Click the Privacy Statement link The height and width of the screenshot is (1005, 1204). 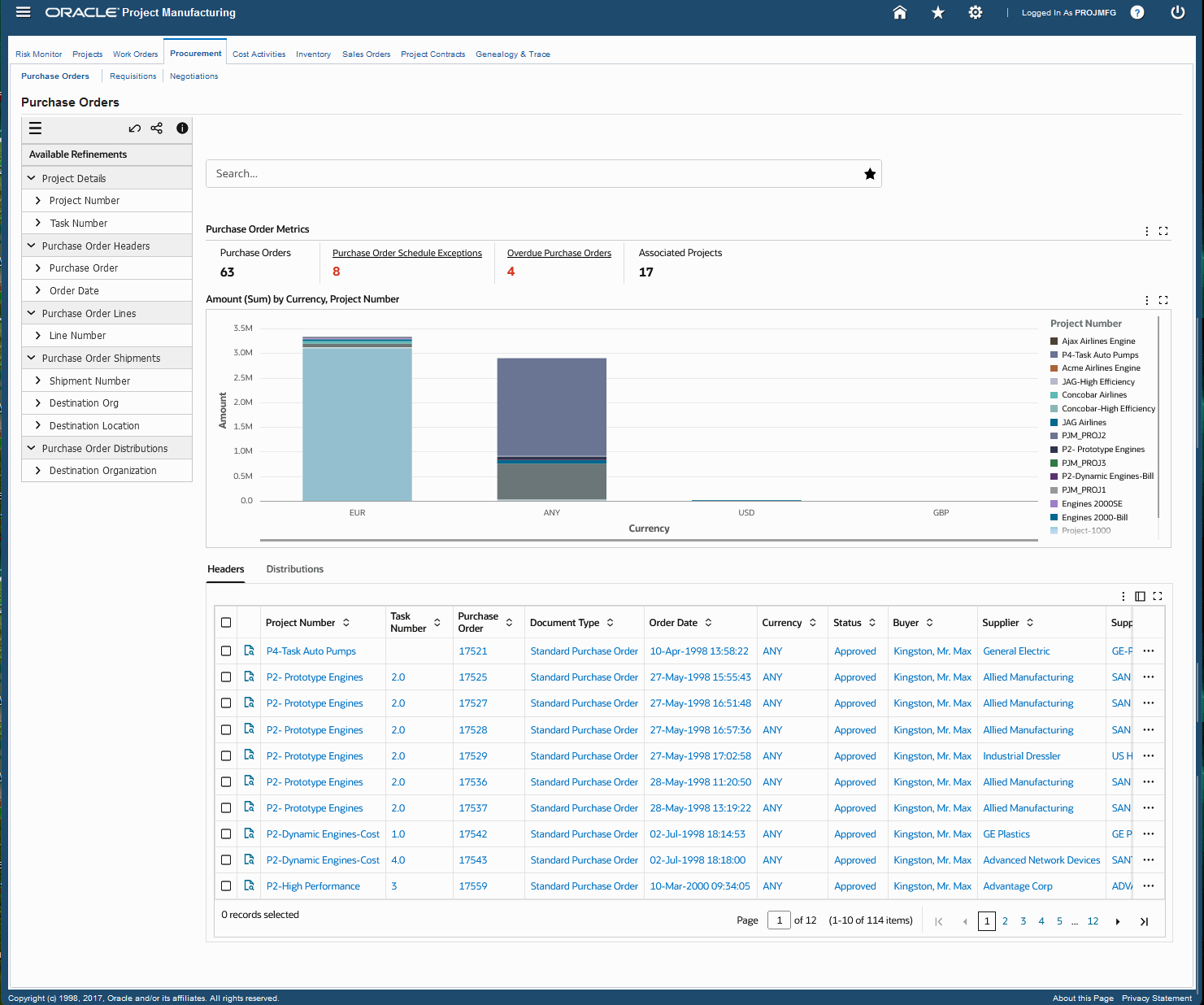point(1157,998)
